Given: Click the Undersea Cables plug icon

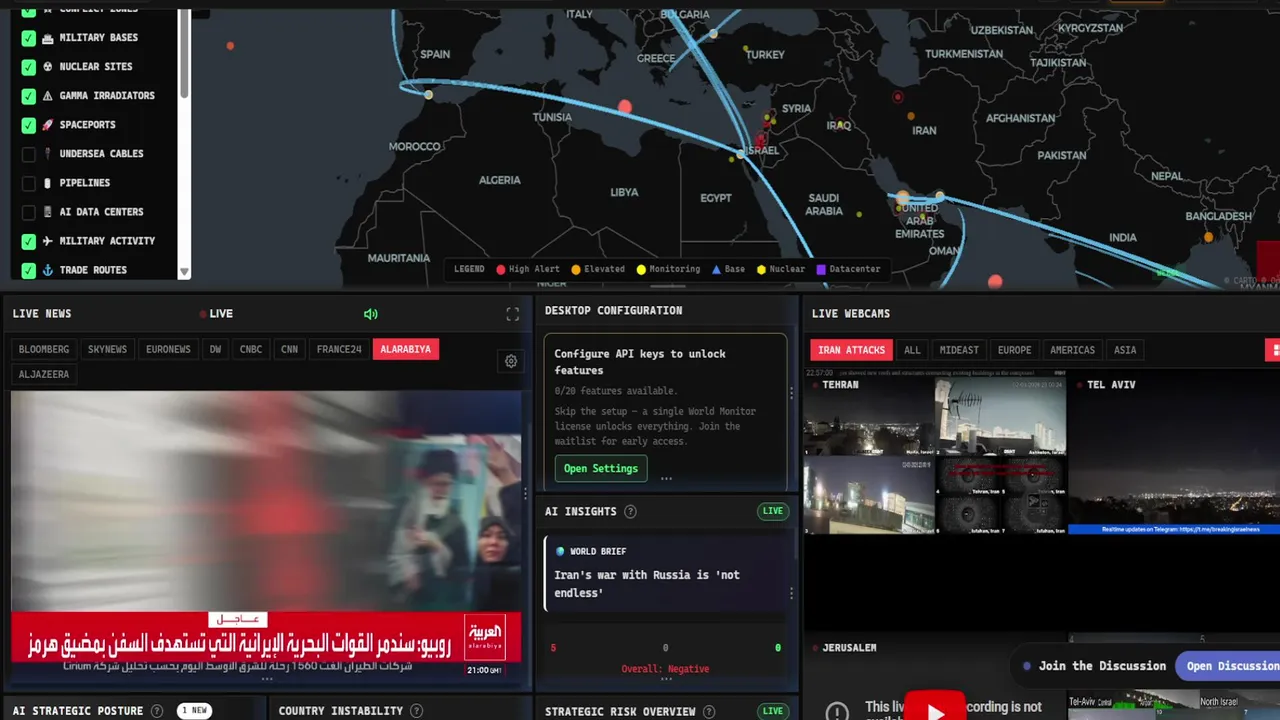Looking at the screenshot, I should click(47, 154).
